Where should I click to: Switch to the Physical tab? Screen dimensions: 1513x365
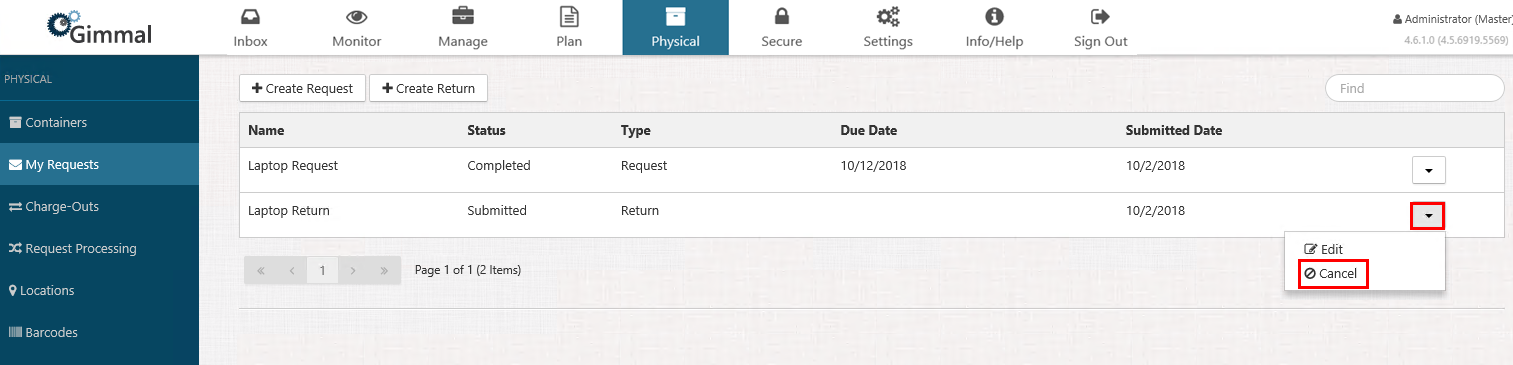pyautogui.click(x=675, y=27)
